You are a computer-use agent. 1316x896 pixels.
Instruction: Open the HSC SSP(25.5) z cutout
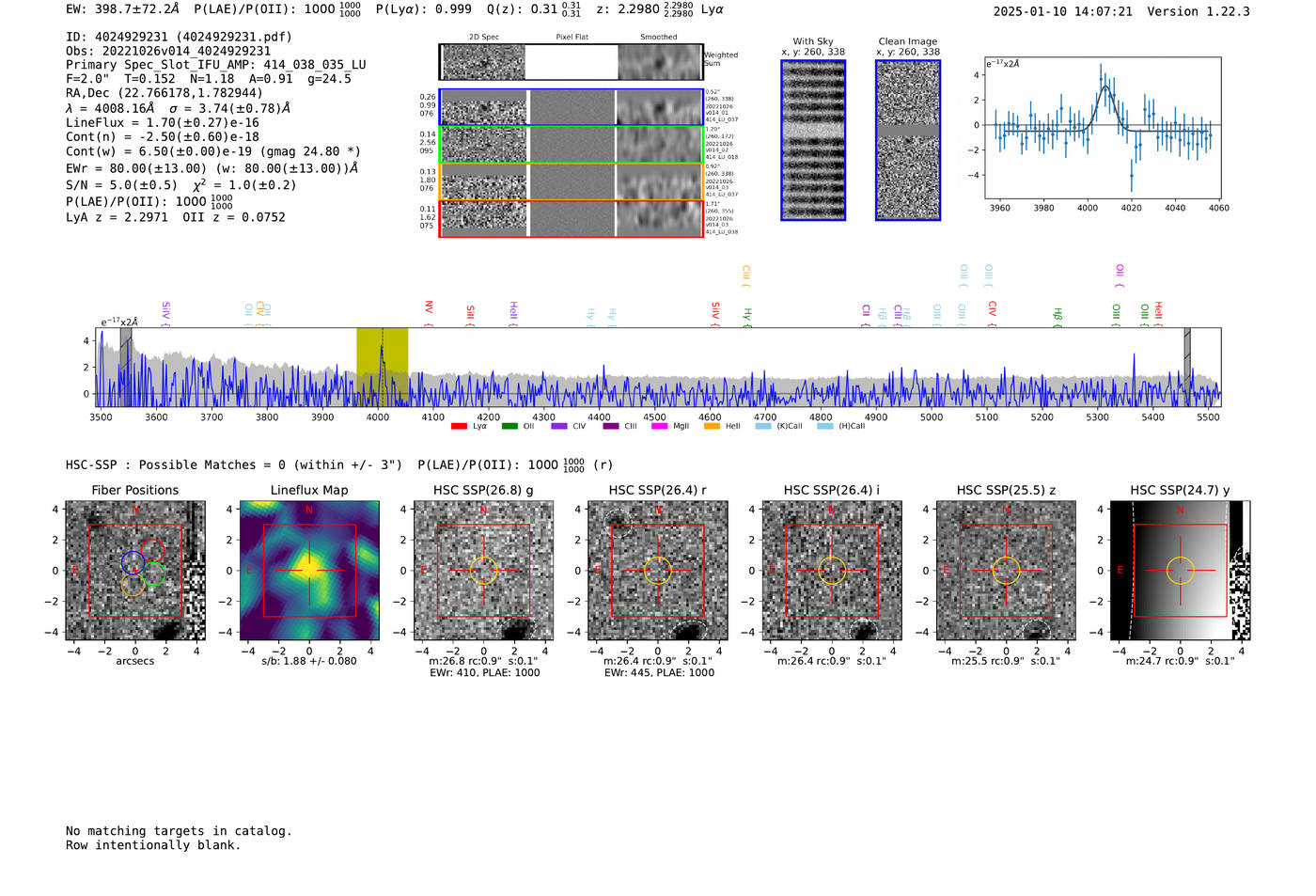tap(1006, 571)
